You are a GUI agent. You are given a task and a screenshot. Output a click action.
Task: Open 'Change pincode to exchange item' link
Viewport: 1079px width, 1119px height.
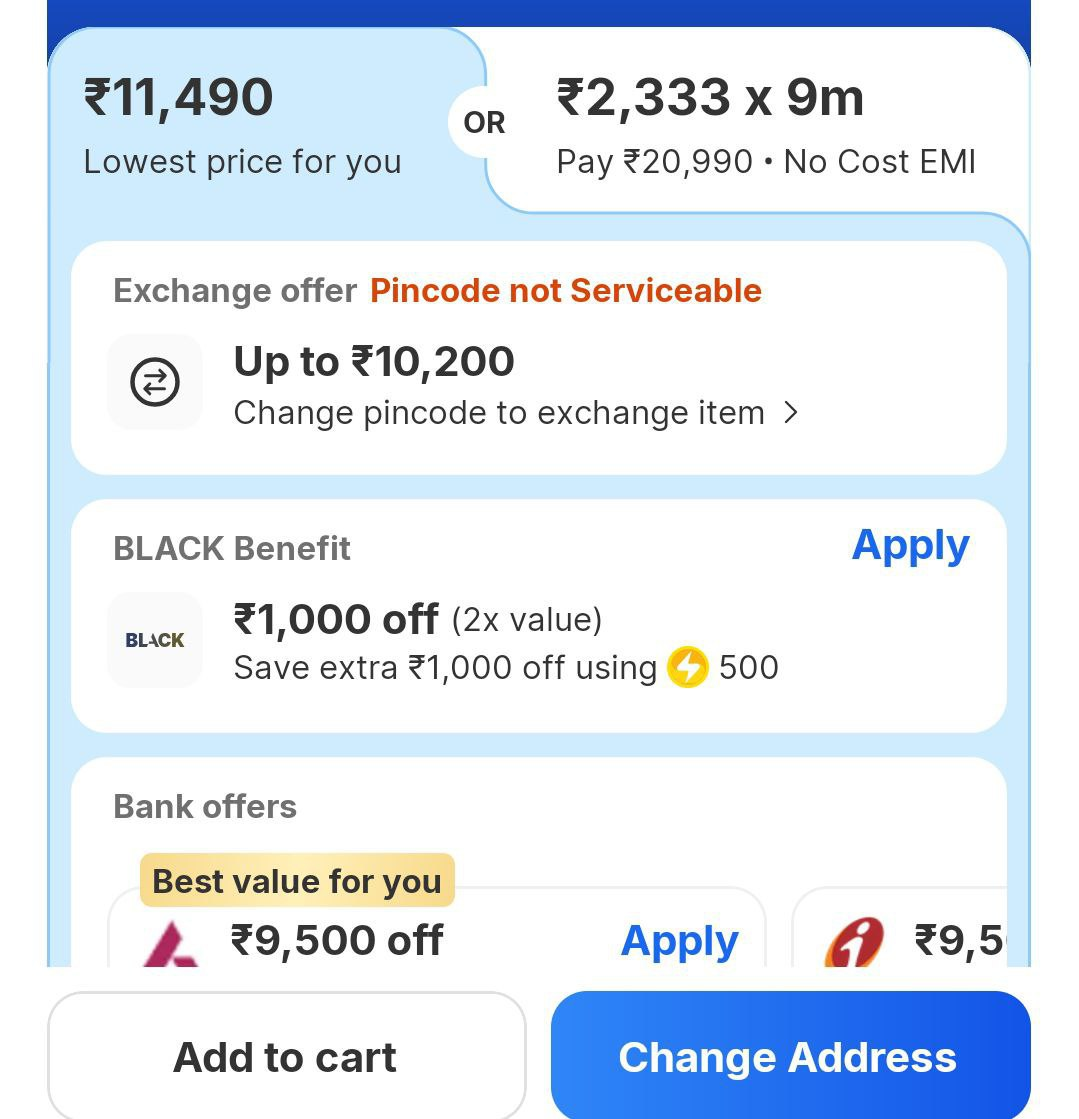coord(499,413)
